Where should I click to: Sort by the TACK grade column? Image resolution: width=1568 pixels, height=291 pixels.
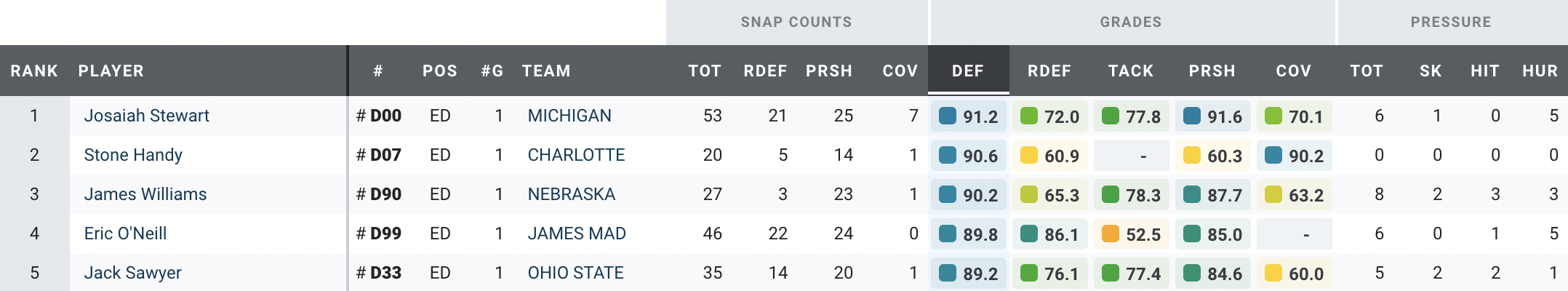(1130, 71)
